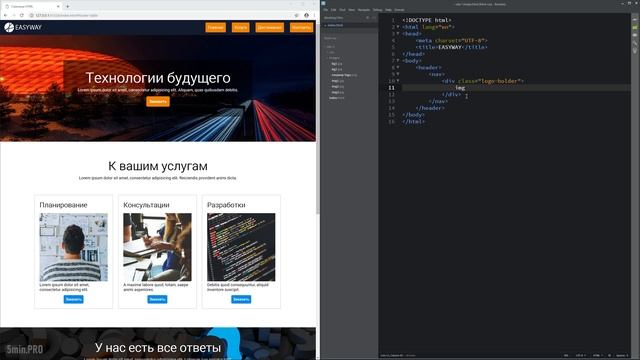
Task: Open the encoding dropdown in status bar
Action: pyautogui.click(x=580, y=356)
